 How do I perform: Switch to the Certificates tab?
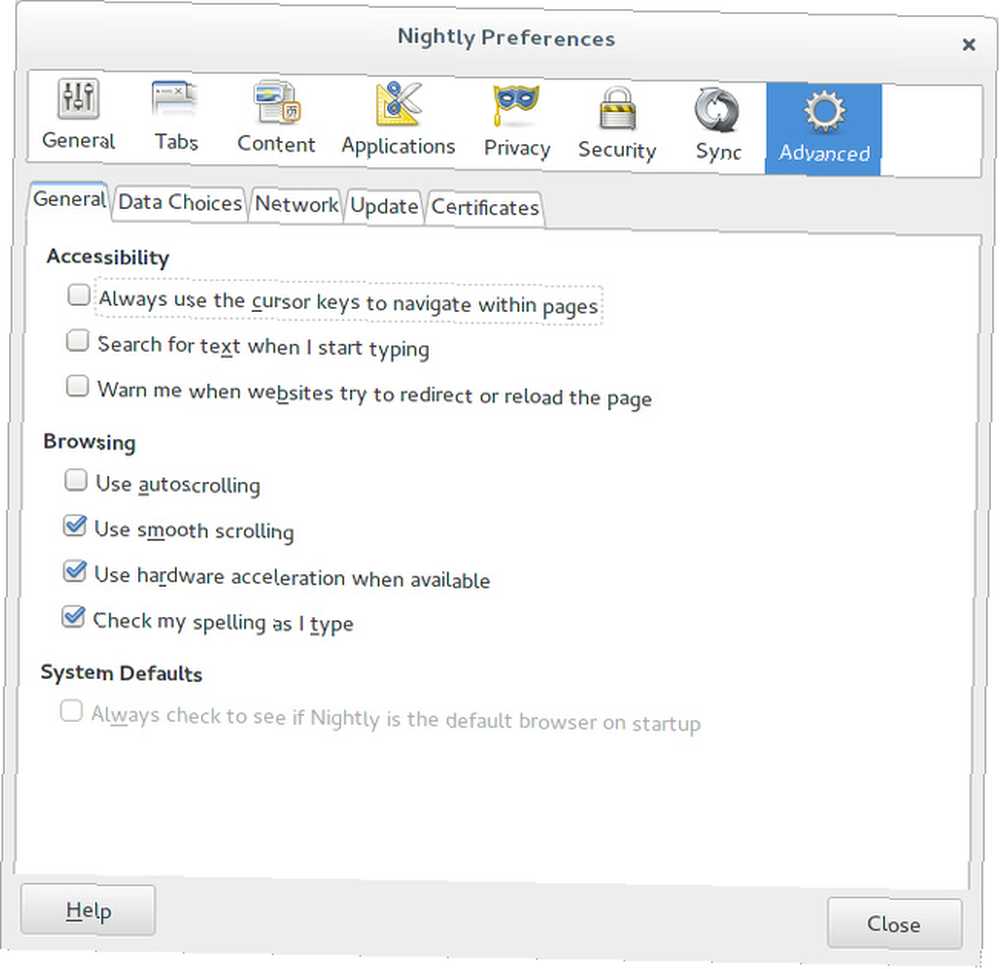[x=485, y=209]
